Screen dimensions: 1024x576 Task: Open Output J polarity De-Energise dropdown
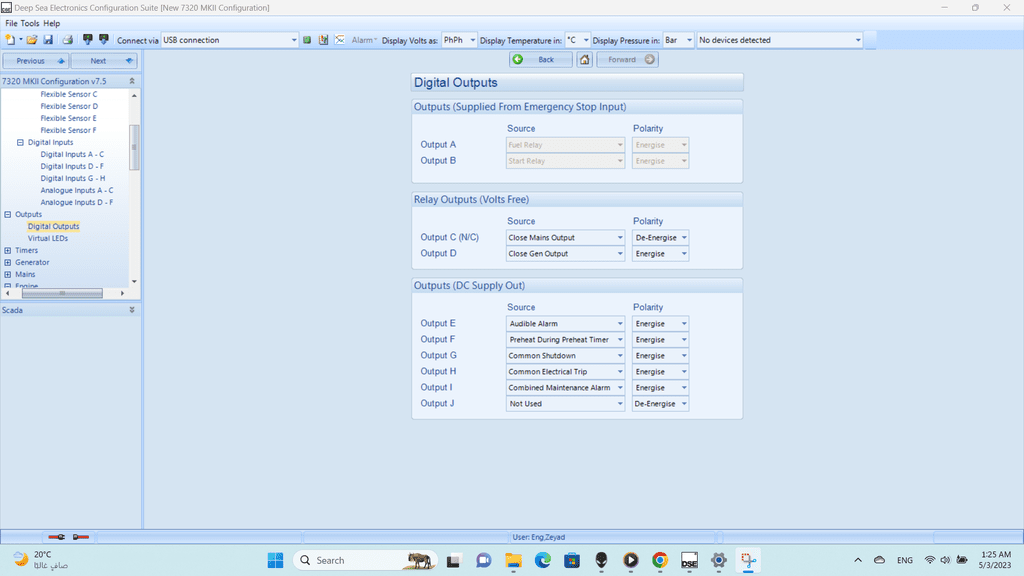[660, 404]
